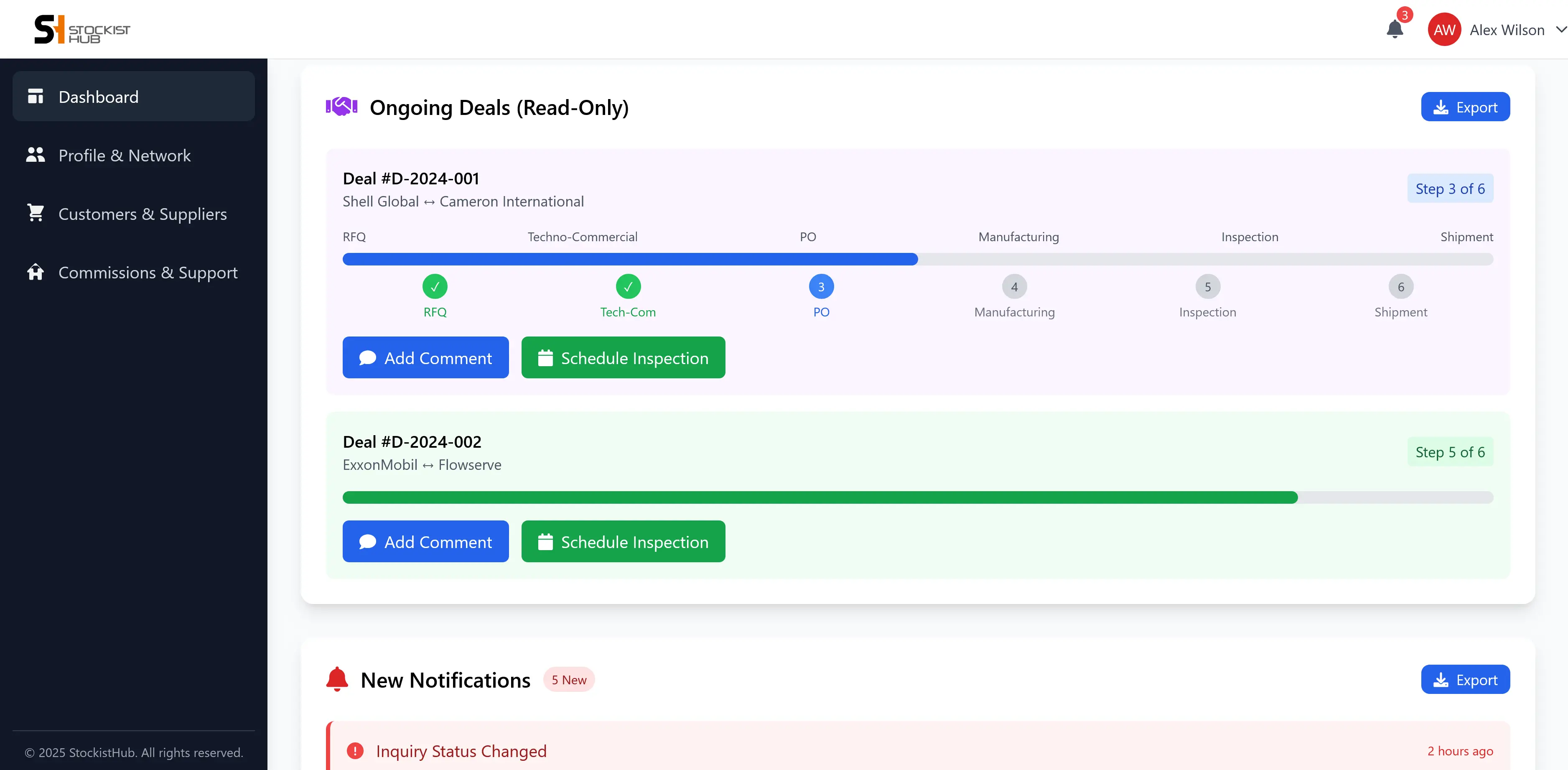
Task: Click the red New Notifications bell icon
Action: (x=337, y=679)
